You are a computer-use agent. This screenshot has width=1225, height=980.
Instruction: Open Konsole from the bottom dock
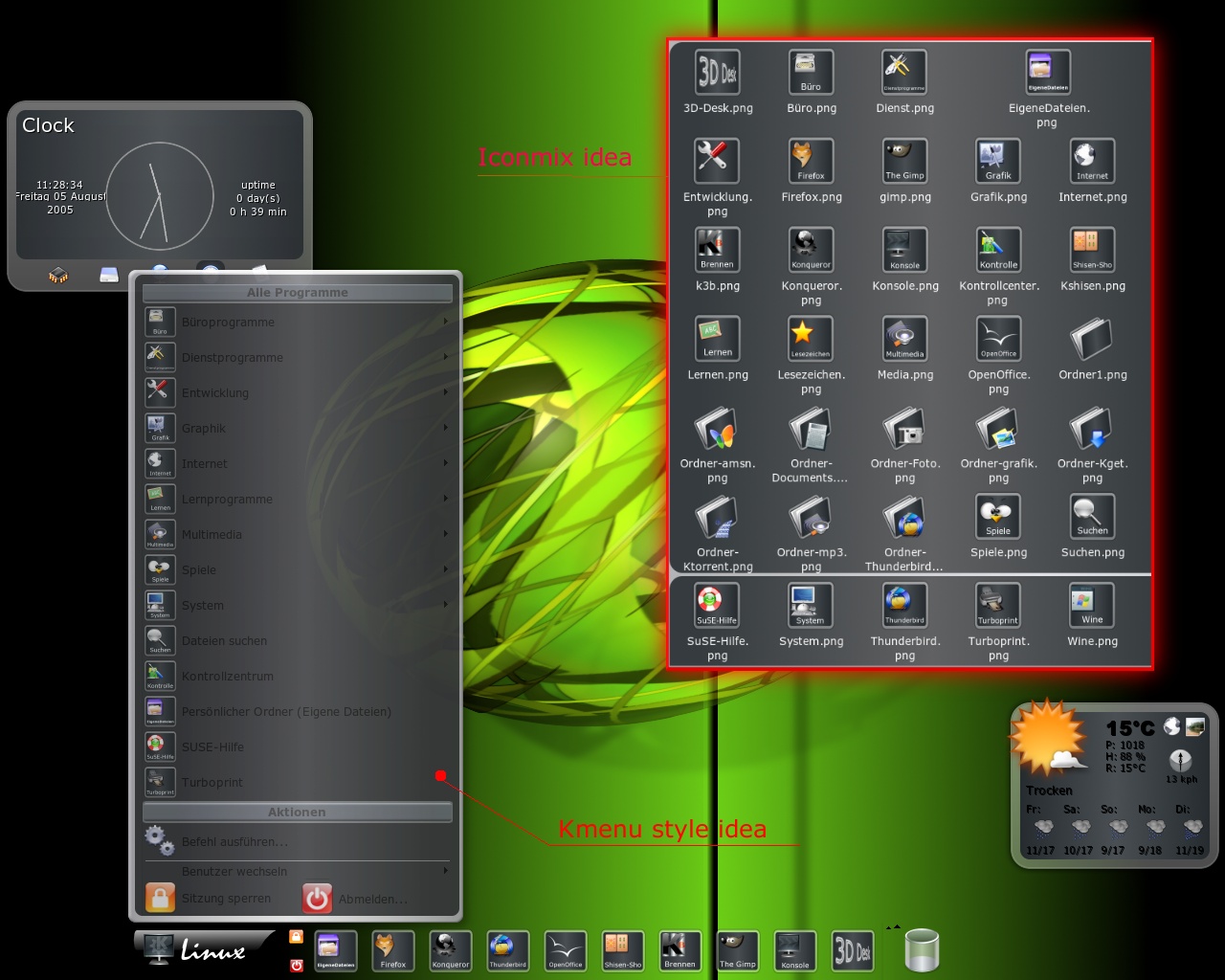point(795,951)
